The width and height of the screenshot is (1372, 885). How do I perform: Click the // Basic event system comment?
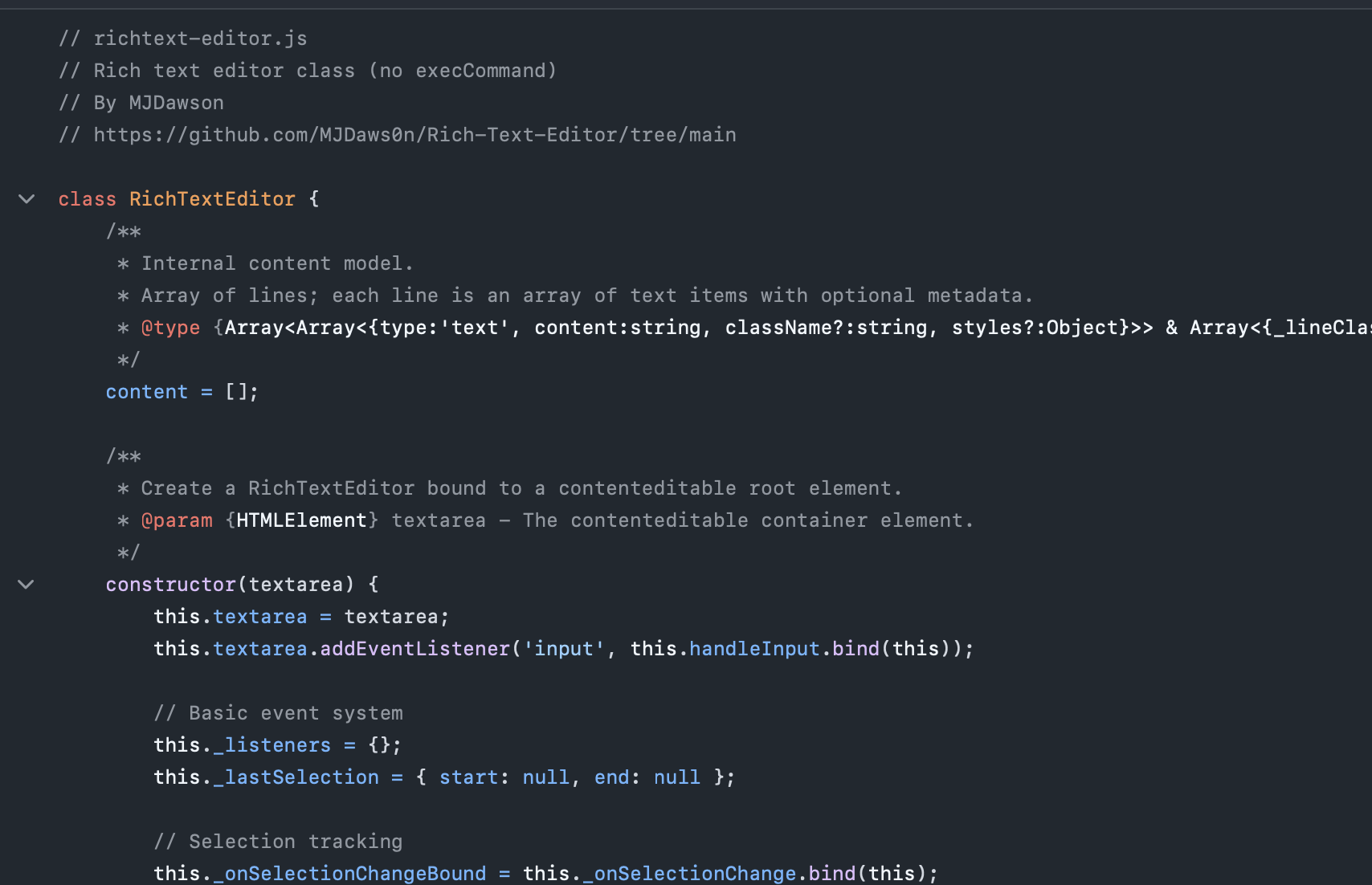pos(279,712)
